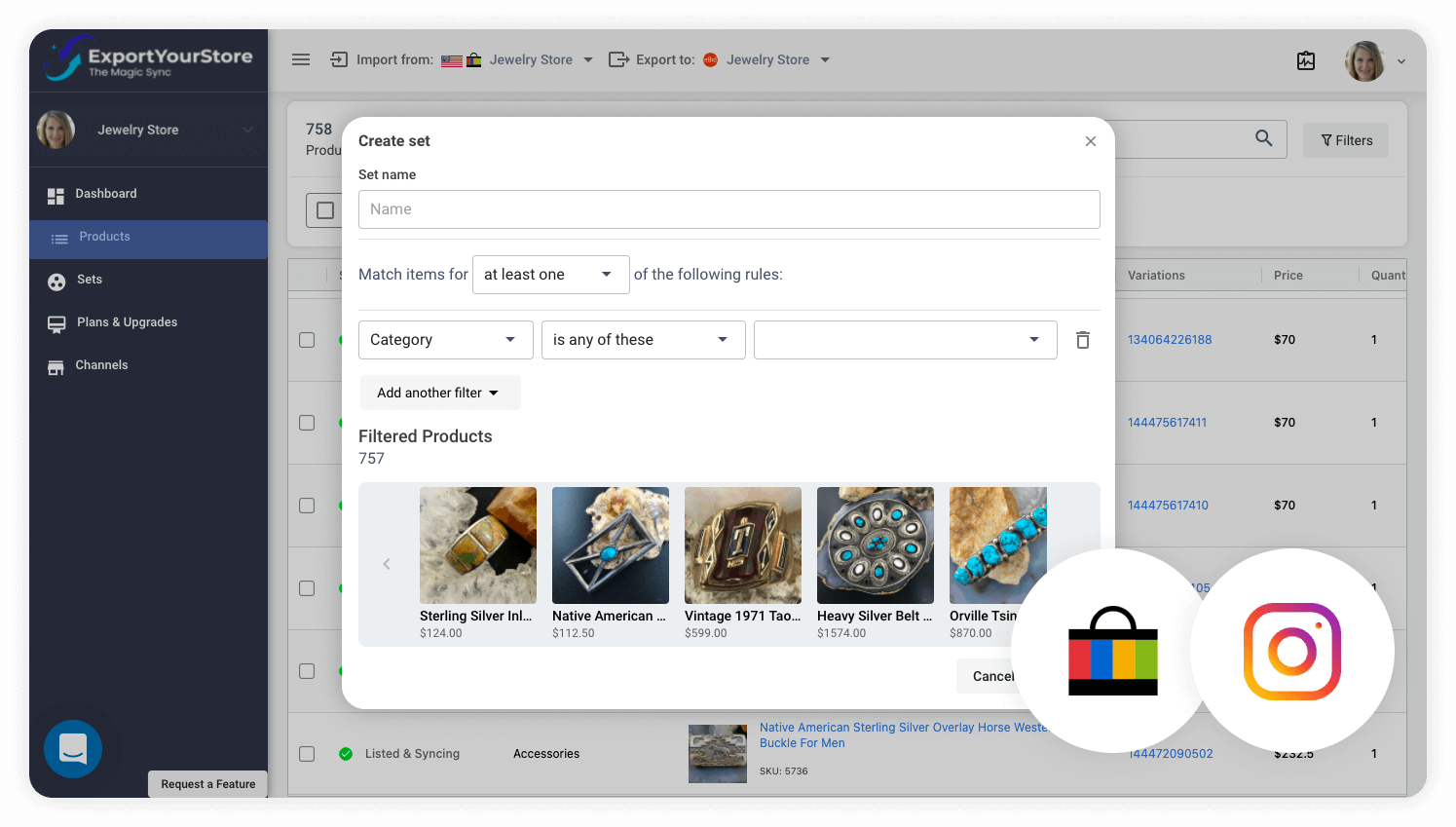Viewport: 1456px width, 827px height.
Task: Check the Accessories product row checkbox
Action: coord(307,753)
